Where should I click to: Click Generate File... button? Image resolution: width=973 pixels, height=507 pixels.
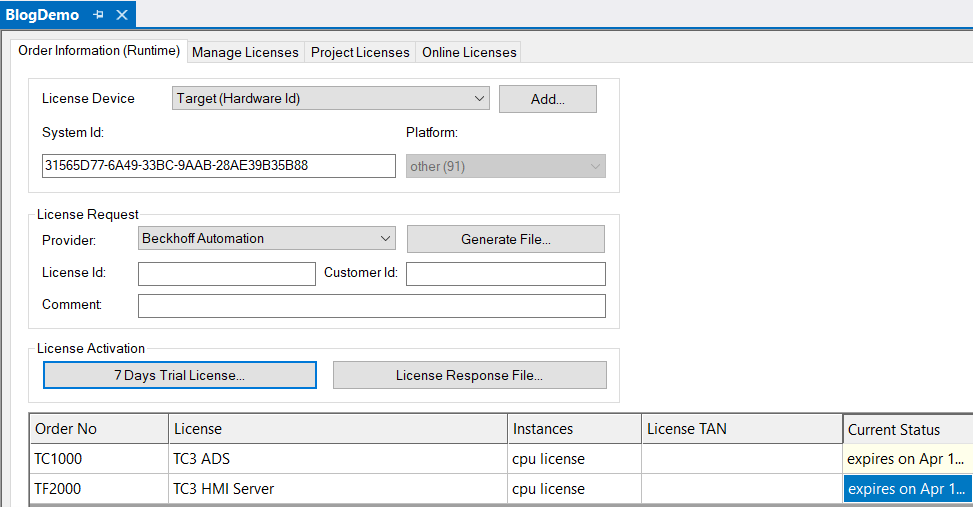pyautogui.click(x=506, y=239)
